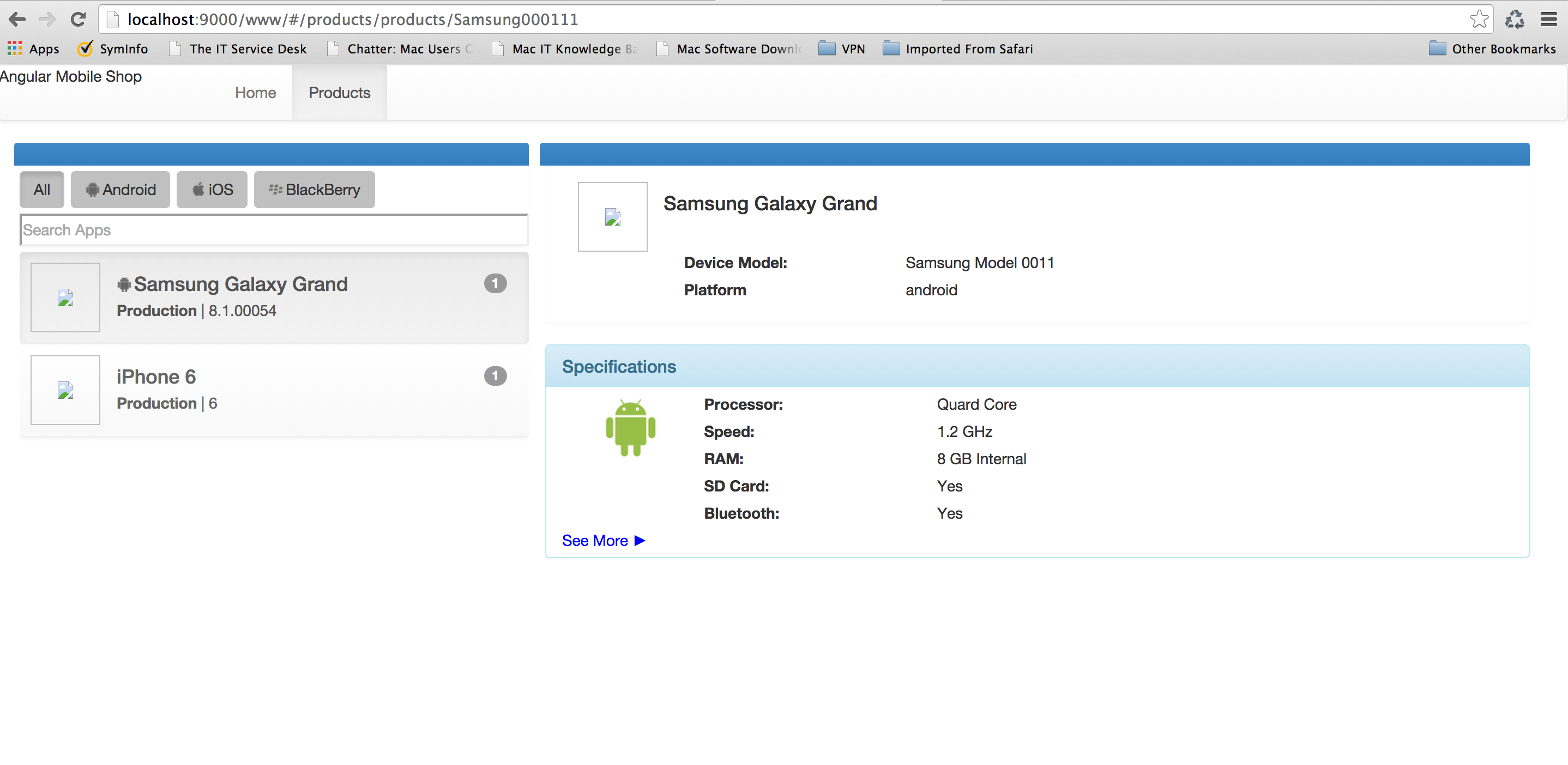Viewport: 1568px width, 765px height.
Task: Filter products by BlackBerry
Action: click(x=314, y=190)
